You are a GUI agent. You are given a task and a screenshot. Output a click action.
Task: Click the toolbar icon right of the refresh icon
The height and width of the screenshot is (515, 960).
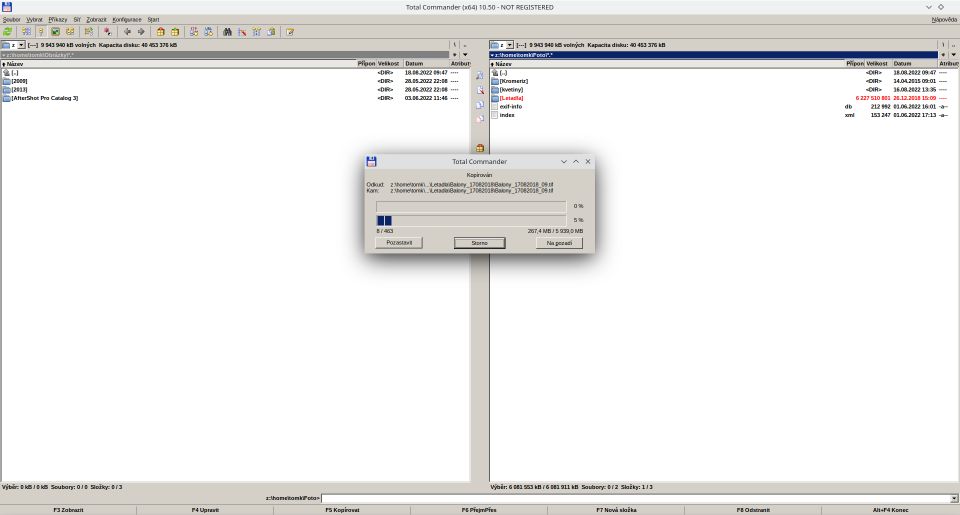26,31
